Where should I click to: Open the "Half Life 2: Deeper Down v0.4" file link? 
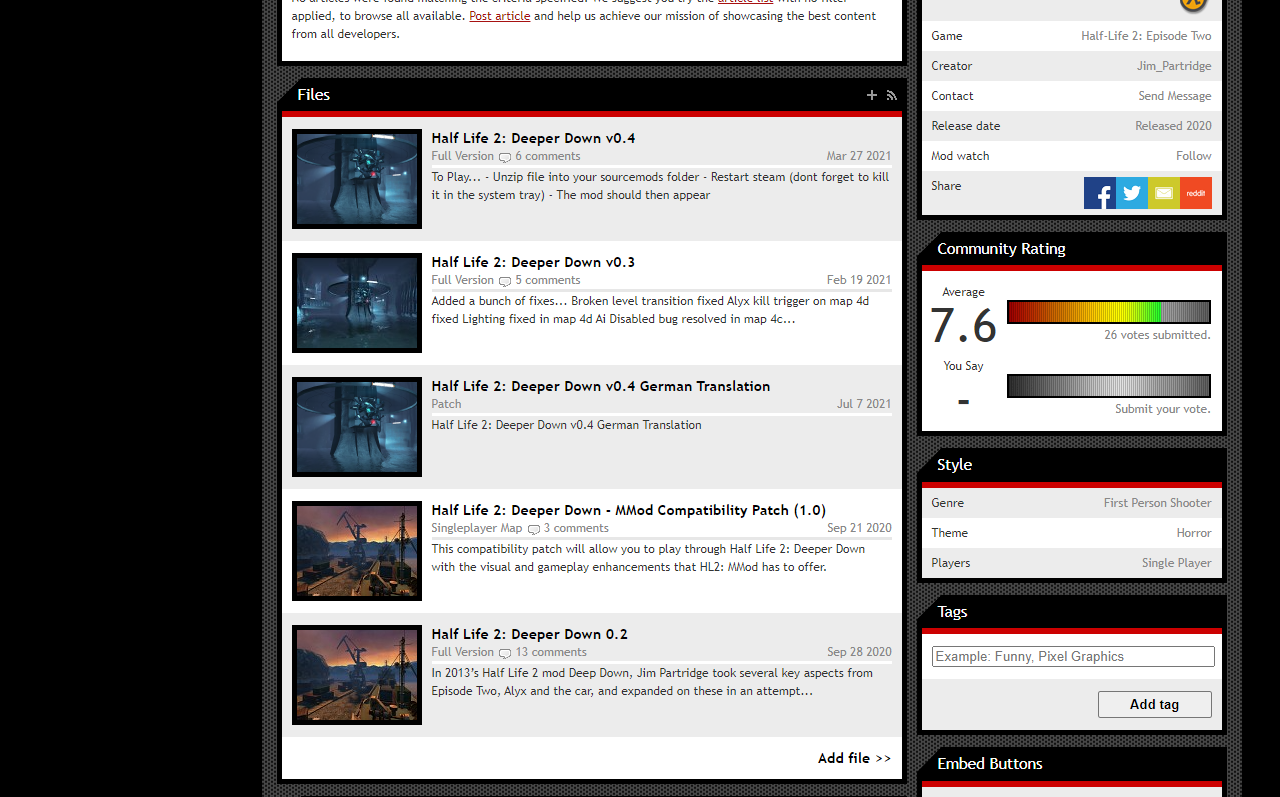pos(533,138)
